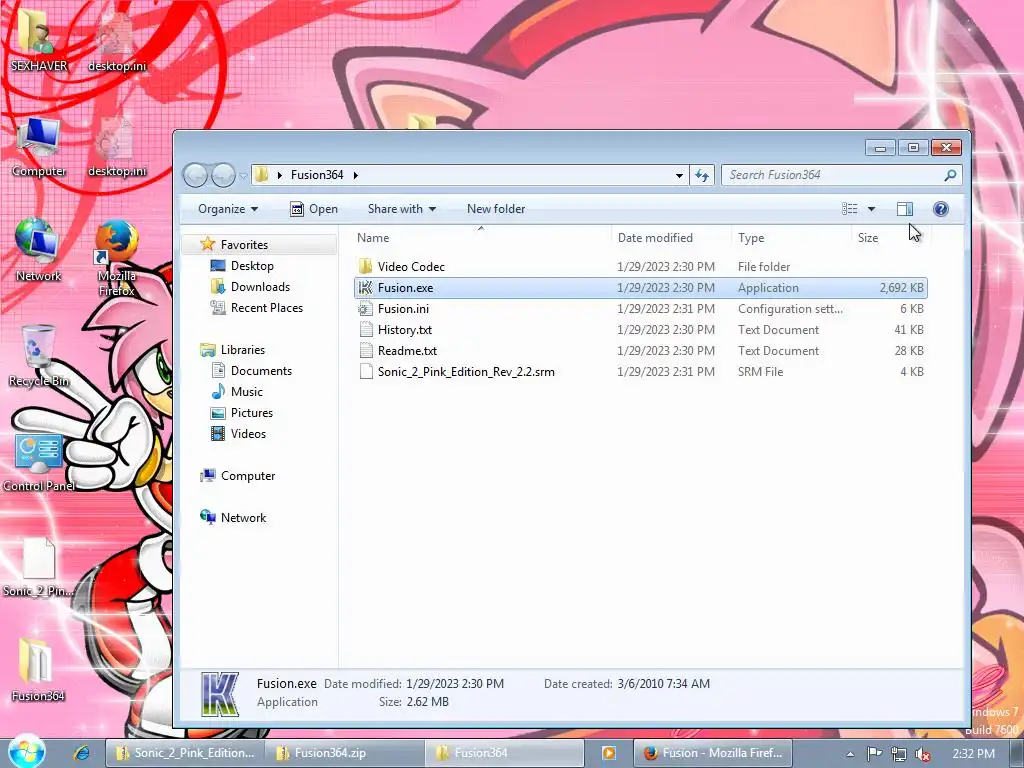Viewport: 1024px width, 768px height.
Task: Click the network tray icon
Action: tap(899, 754)
